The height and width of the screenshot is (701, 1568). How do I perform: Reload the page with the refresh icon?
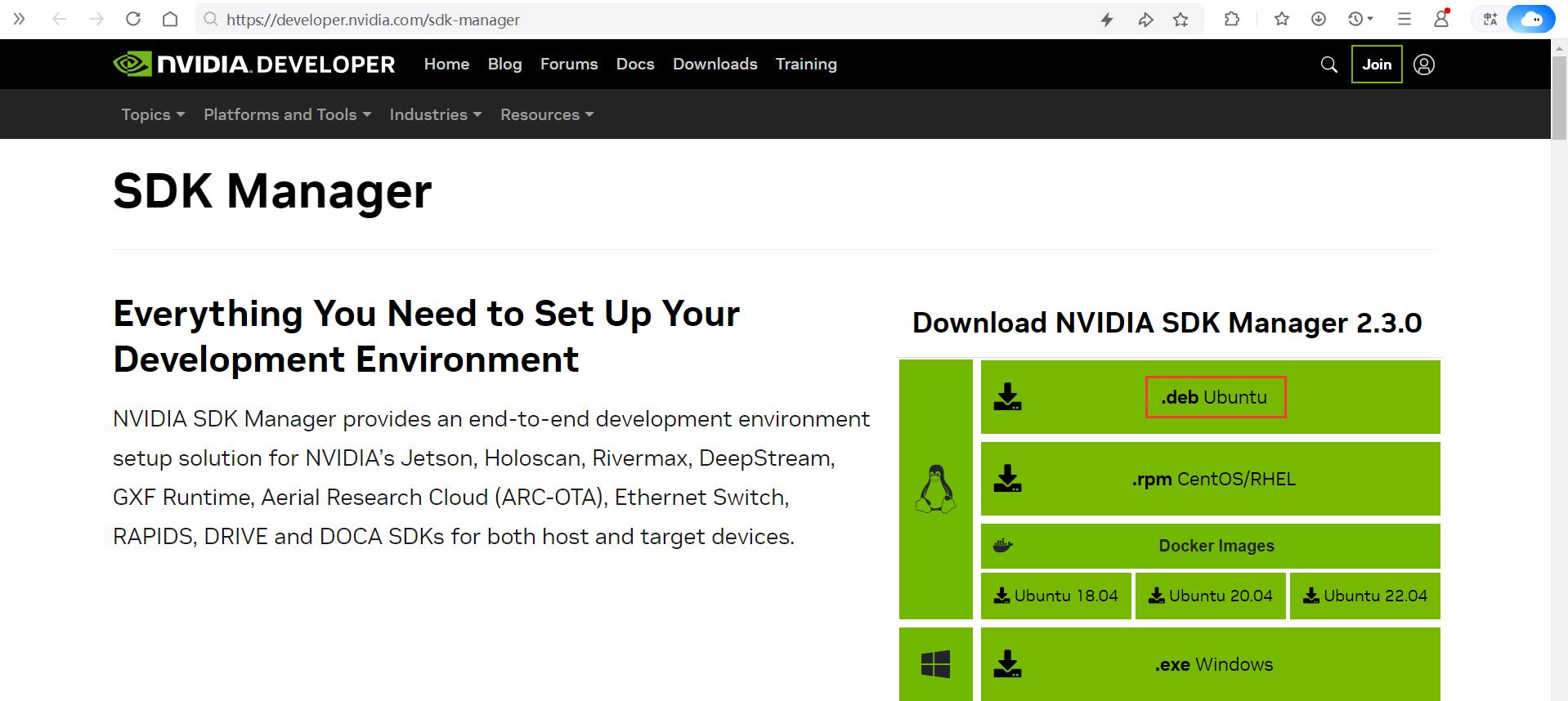(x=133, y=19)
